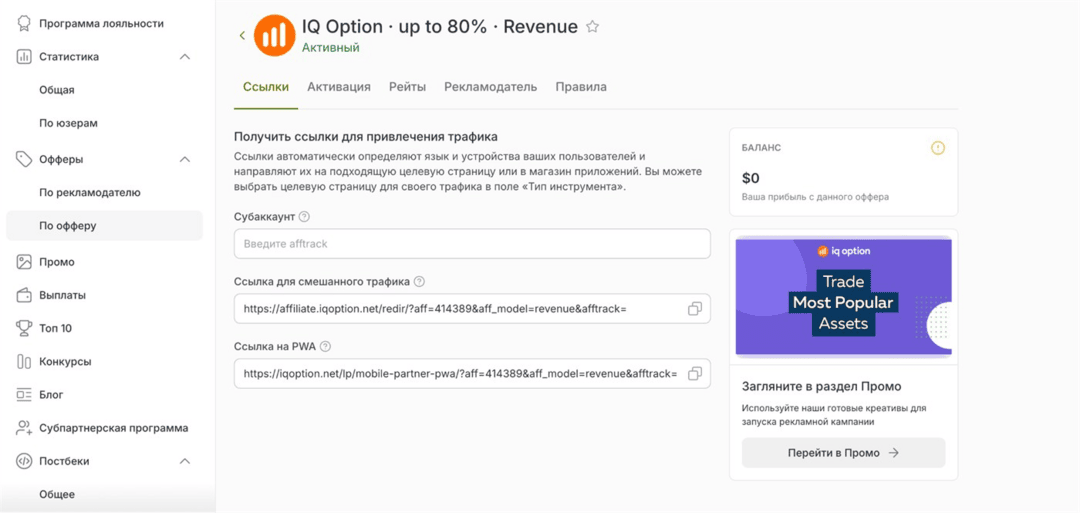Open the Ссылки tab
The height and width of the screenshot is (513, 1080).
(266, 87)
